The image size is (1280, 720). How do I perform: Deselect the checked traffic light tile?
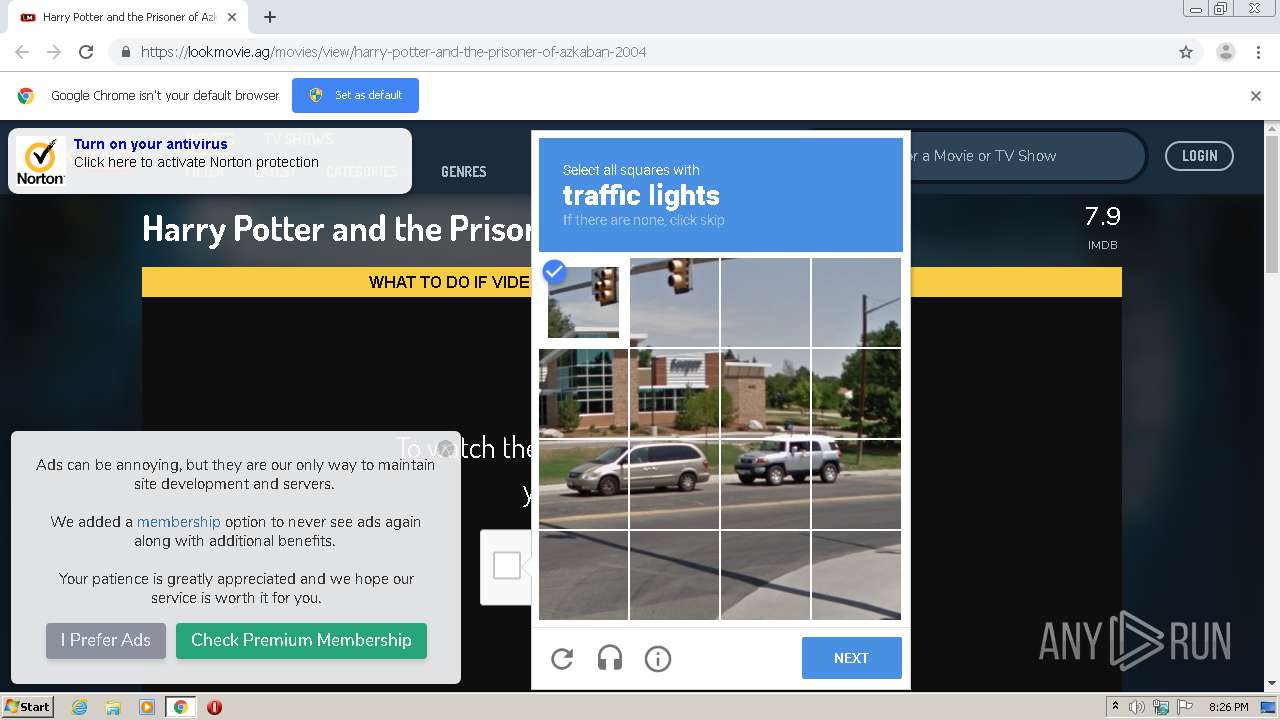[x=583, y=302]
